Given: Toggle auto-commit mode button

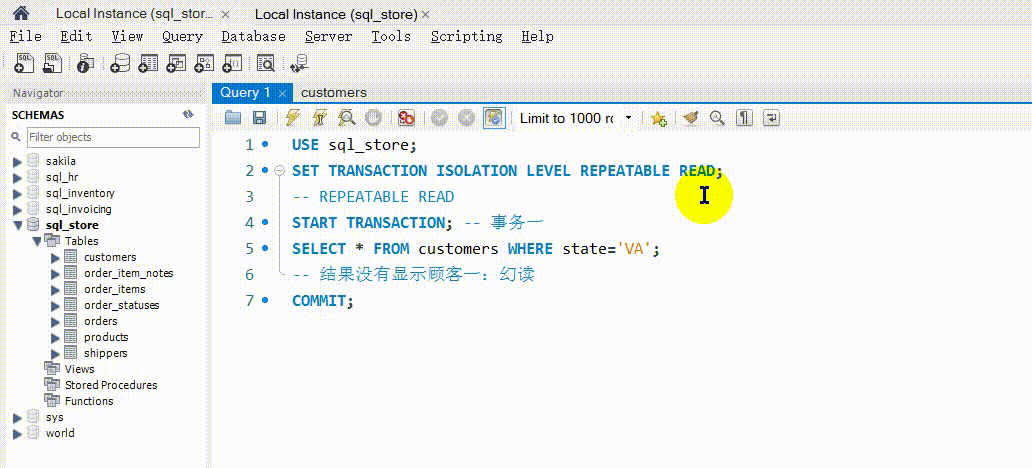Looking at the screenshot, I should click(493, 118).
